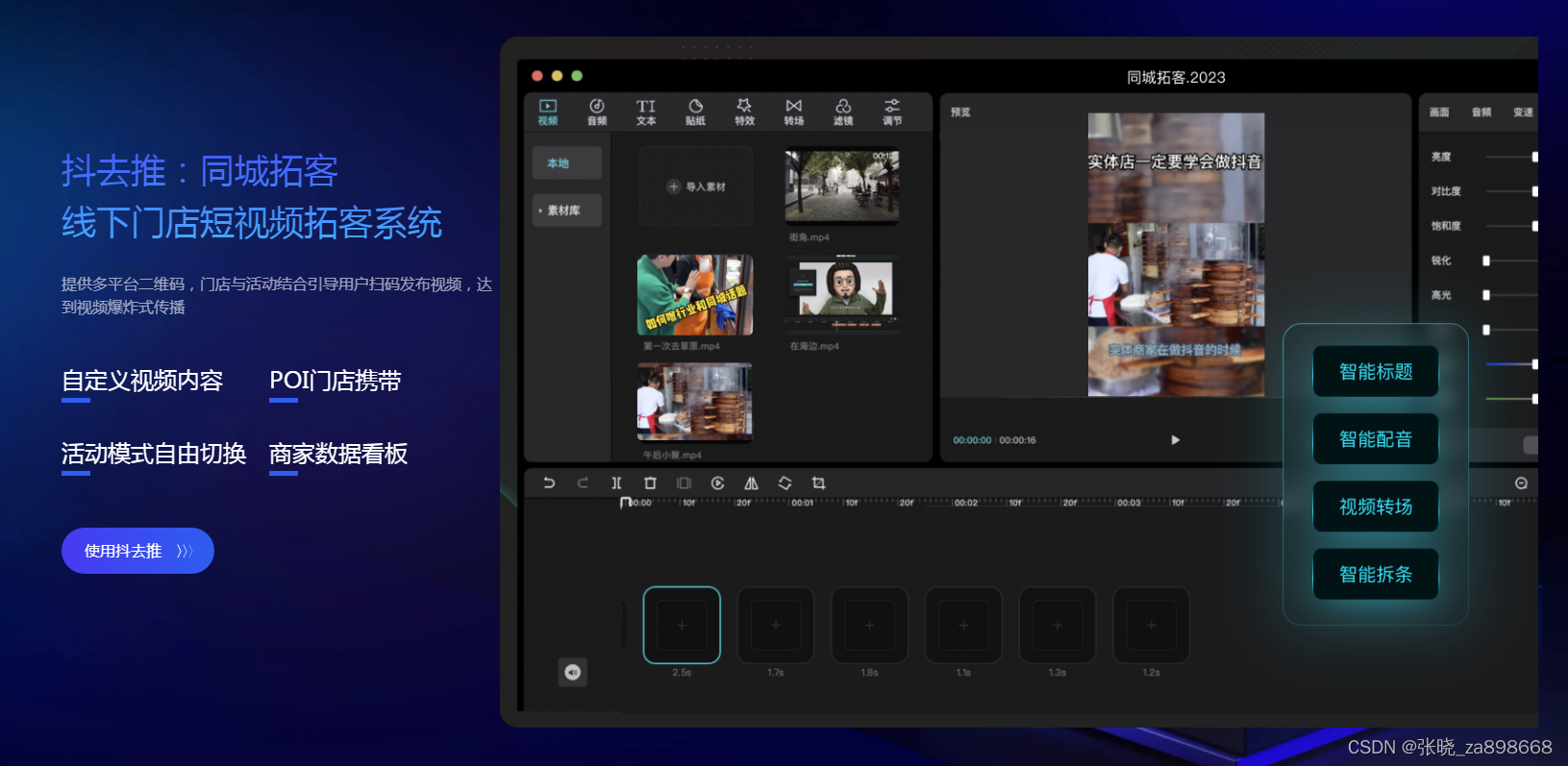Screen dimensions: 1568x766
Task: Click the timeline zoom-out minus icon
Action: point(1521,482)
